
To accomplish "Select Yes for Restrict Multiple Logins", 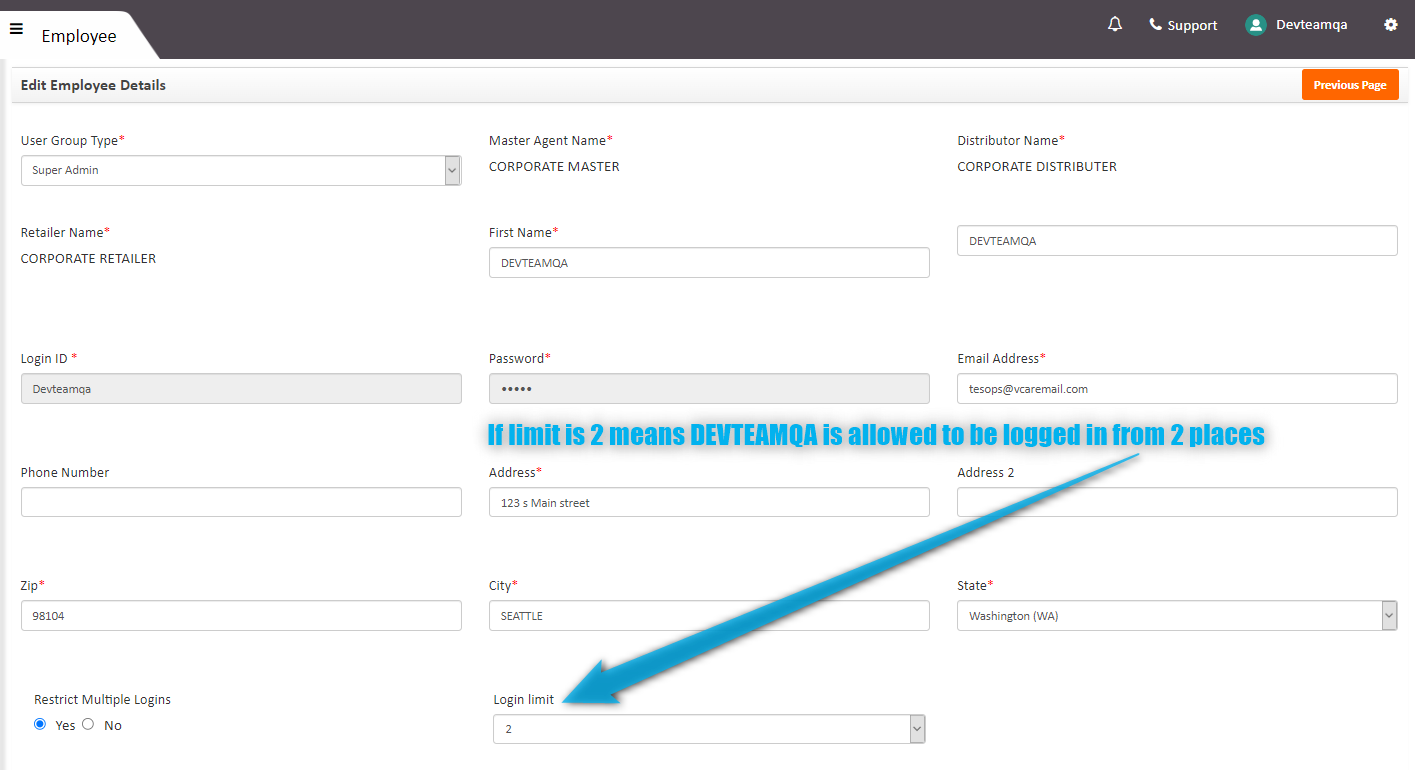I will (40, 724).
